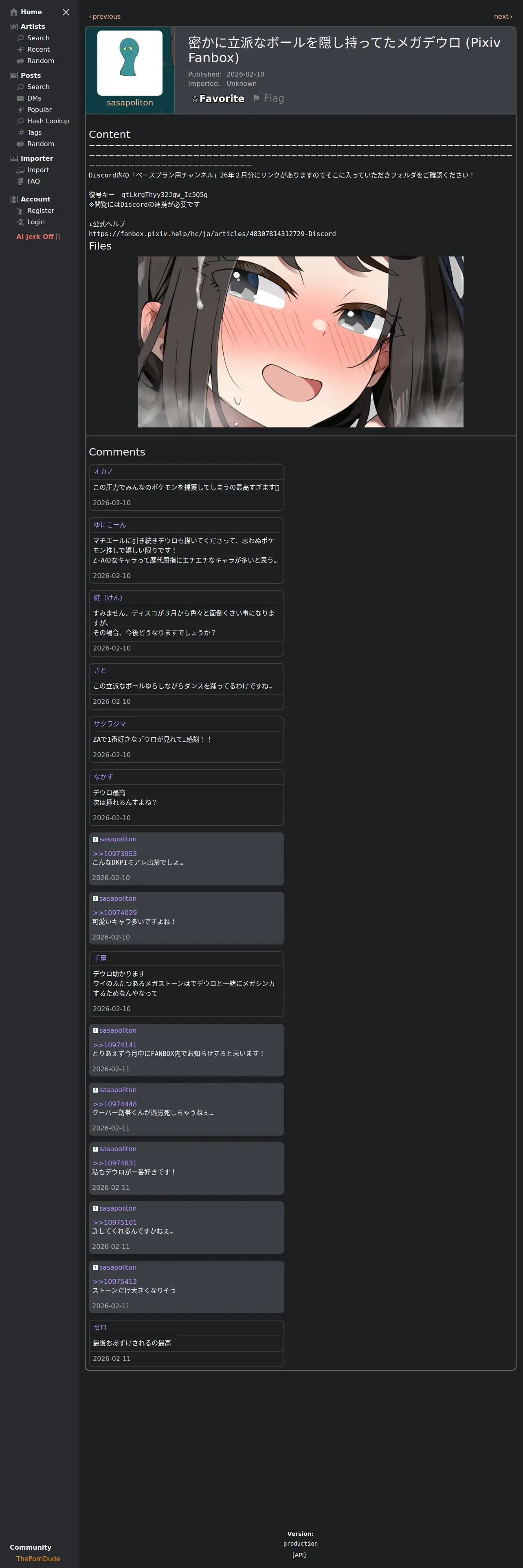Click commenter name オカノ
Image resolution: width=523 pixels, height=1568 pixels.
[x=103, y=472]
